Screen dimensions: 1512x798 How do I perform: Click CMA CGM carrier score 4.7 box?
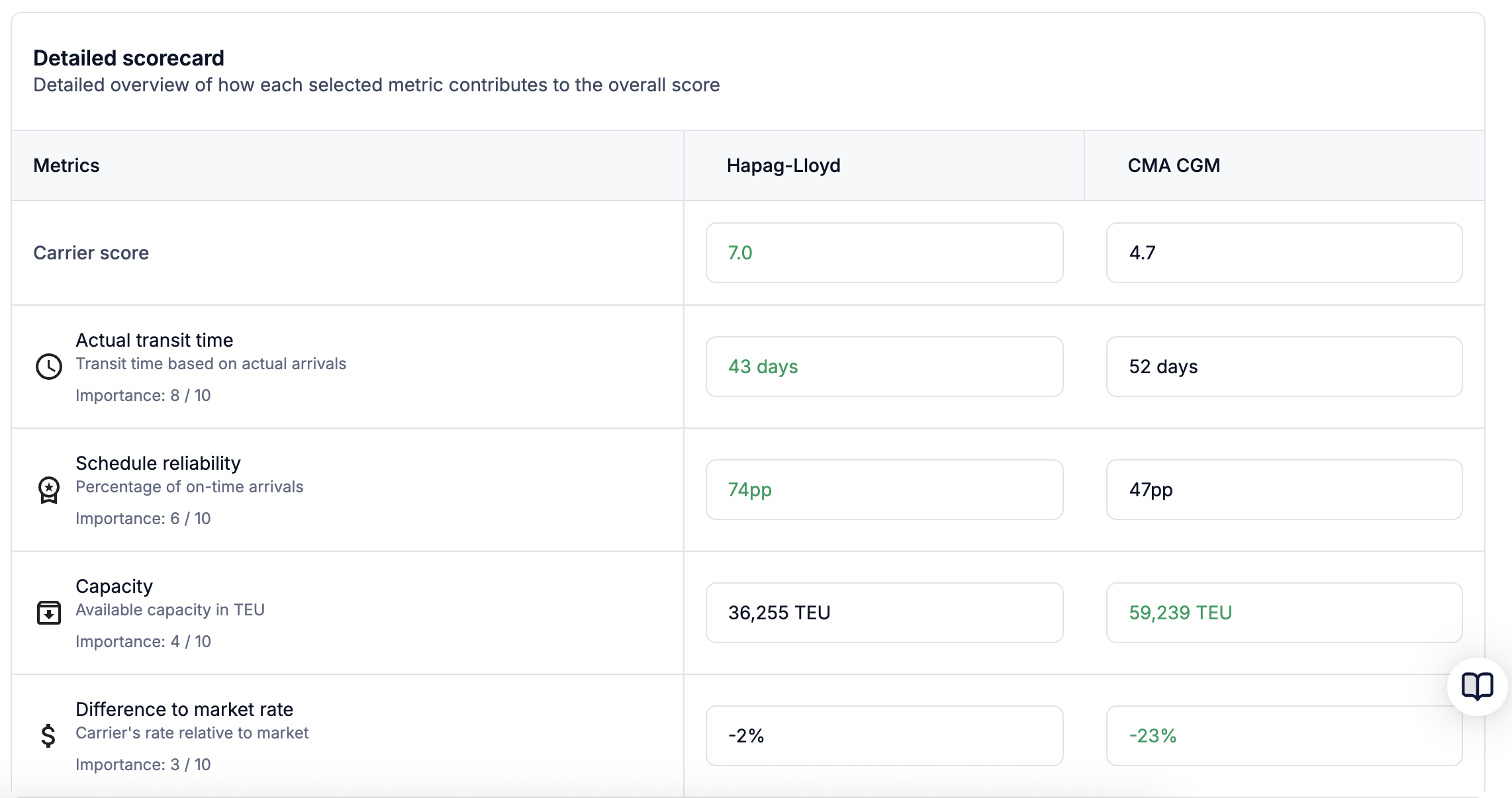1284,253
